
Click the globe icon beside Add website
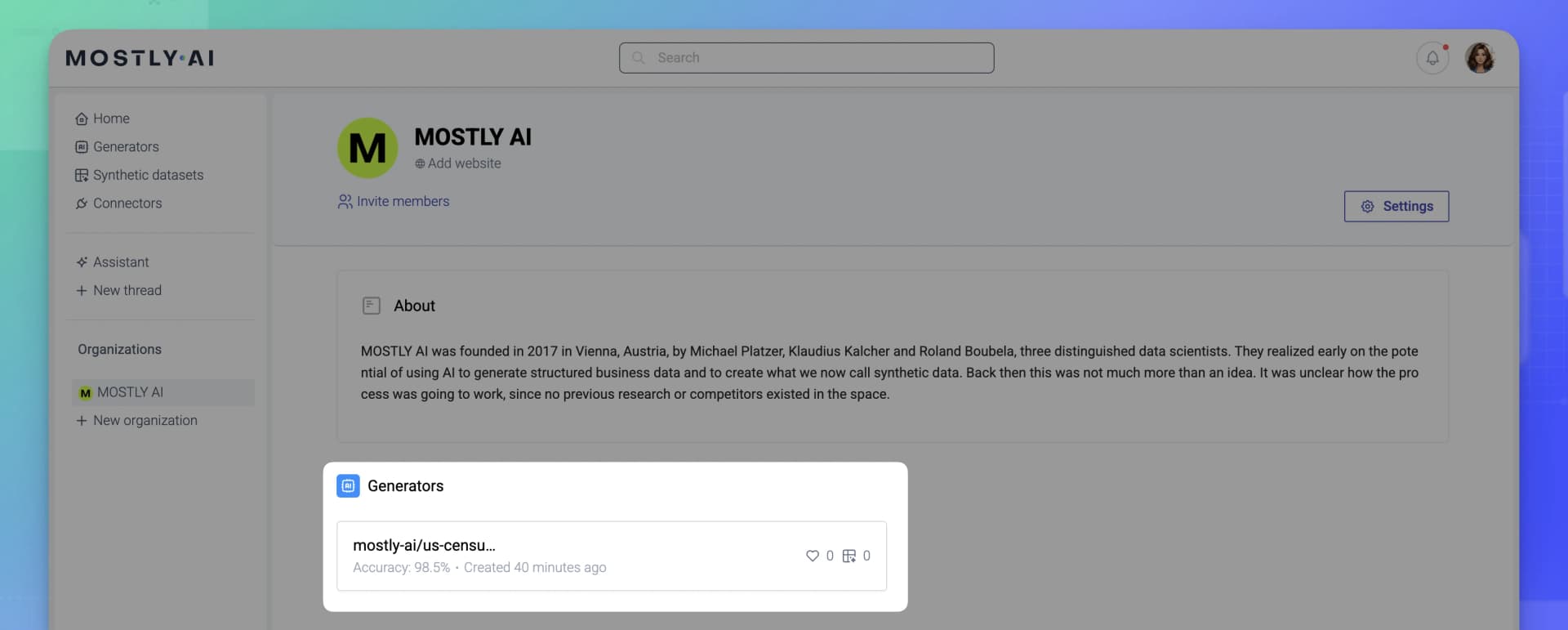[420, 163]
